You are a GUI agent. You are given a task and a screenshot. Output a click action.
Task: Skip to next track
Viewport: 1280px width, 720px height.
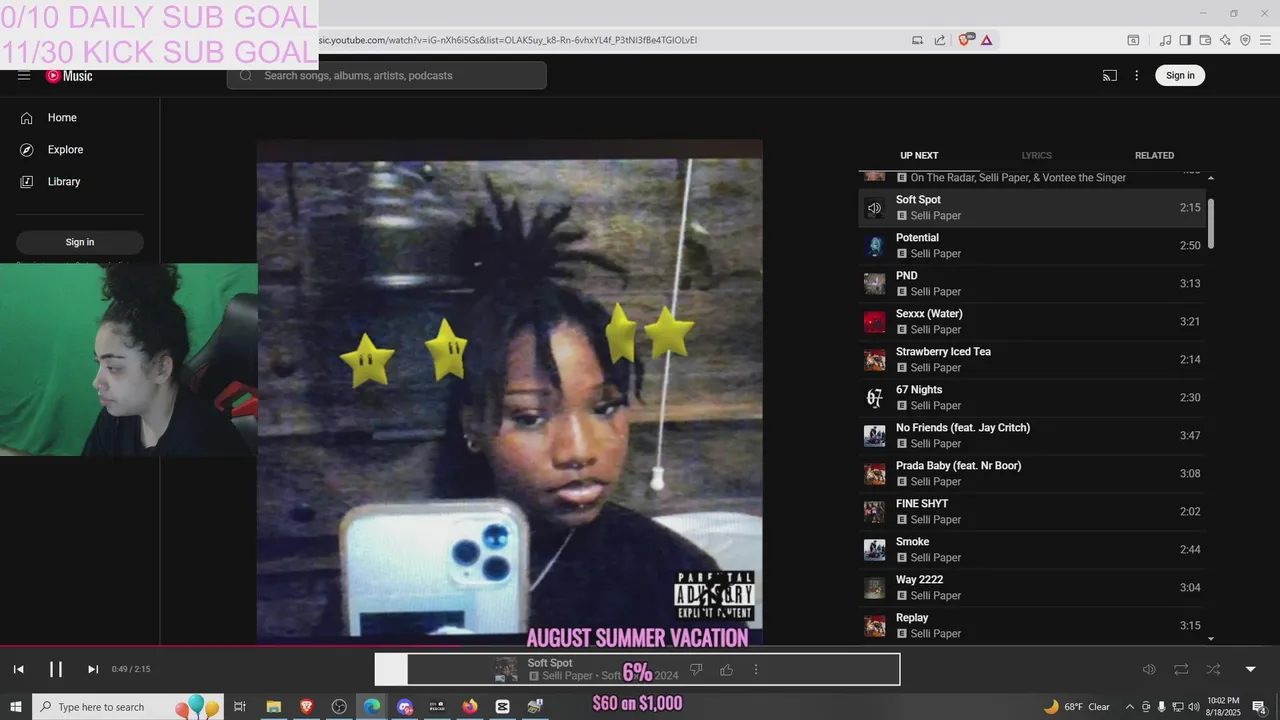[93, 670]
